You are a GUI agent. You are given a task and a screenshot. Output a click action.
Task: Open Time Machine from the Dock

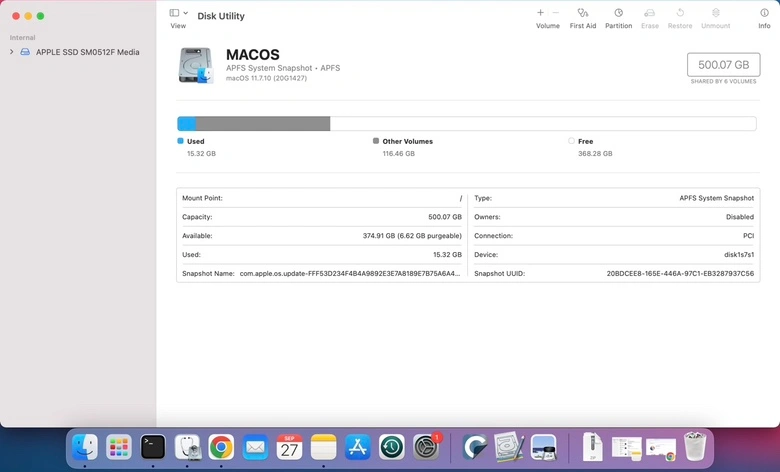click(391, 447)
